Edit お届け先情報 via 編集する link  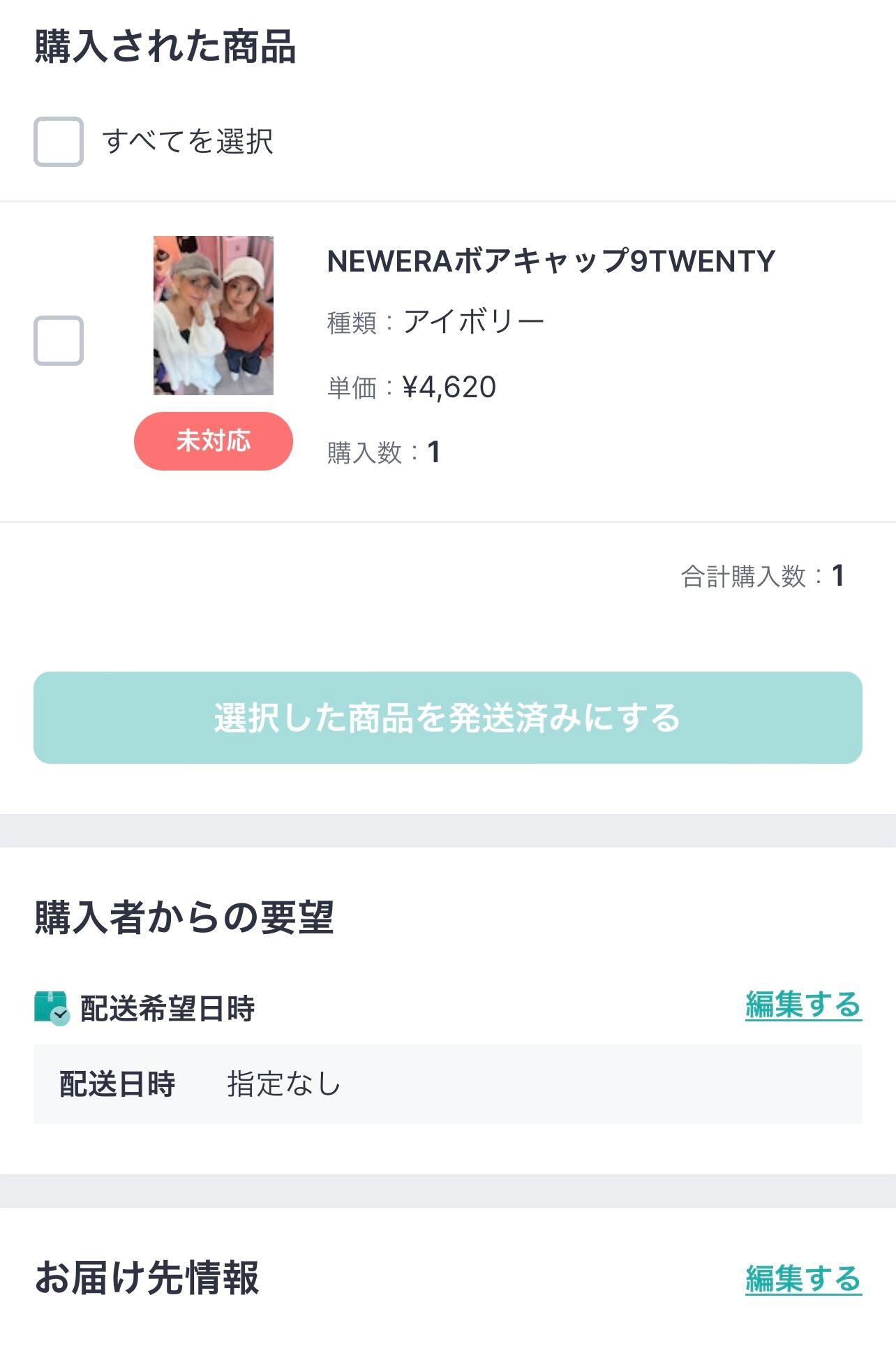803,1279
